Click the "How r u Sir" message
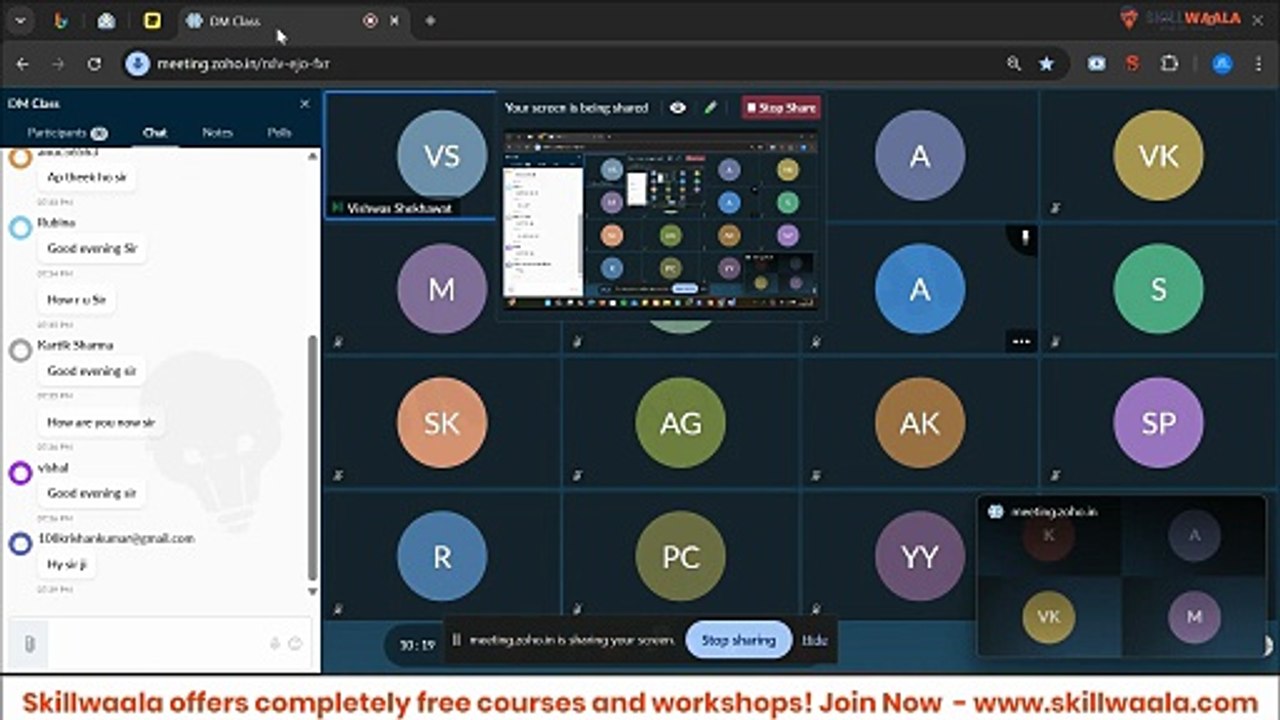The image size is (1280, 720). (x=77, y=299)
